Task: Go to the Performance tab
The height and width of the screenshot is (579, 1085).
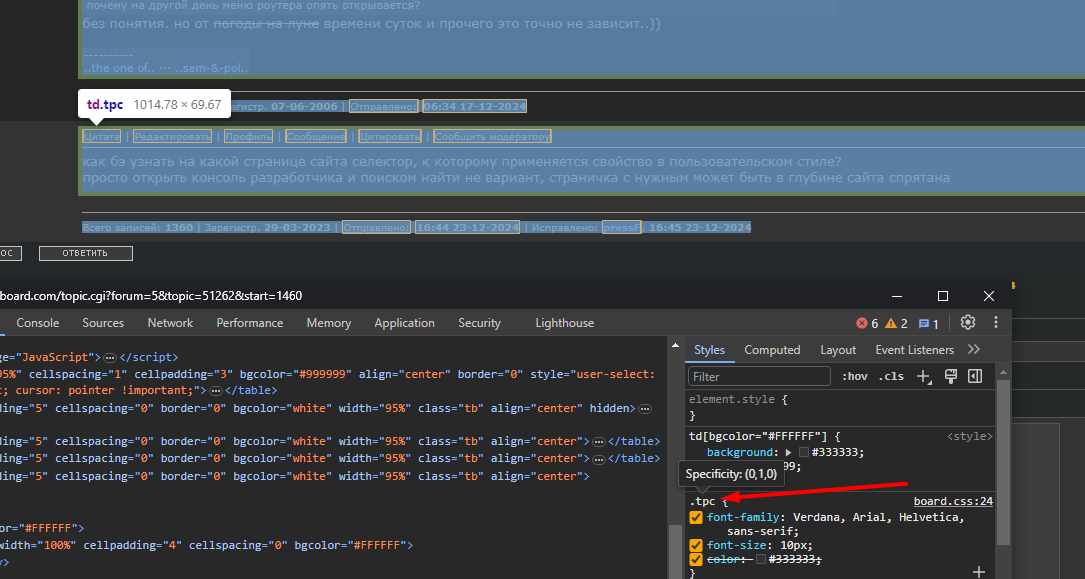Action: [250, 323]
